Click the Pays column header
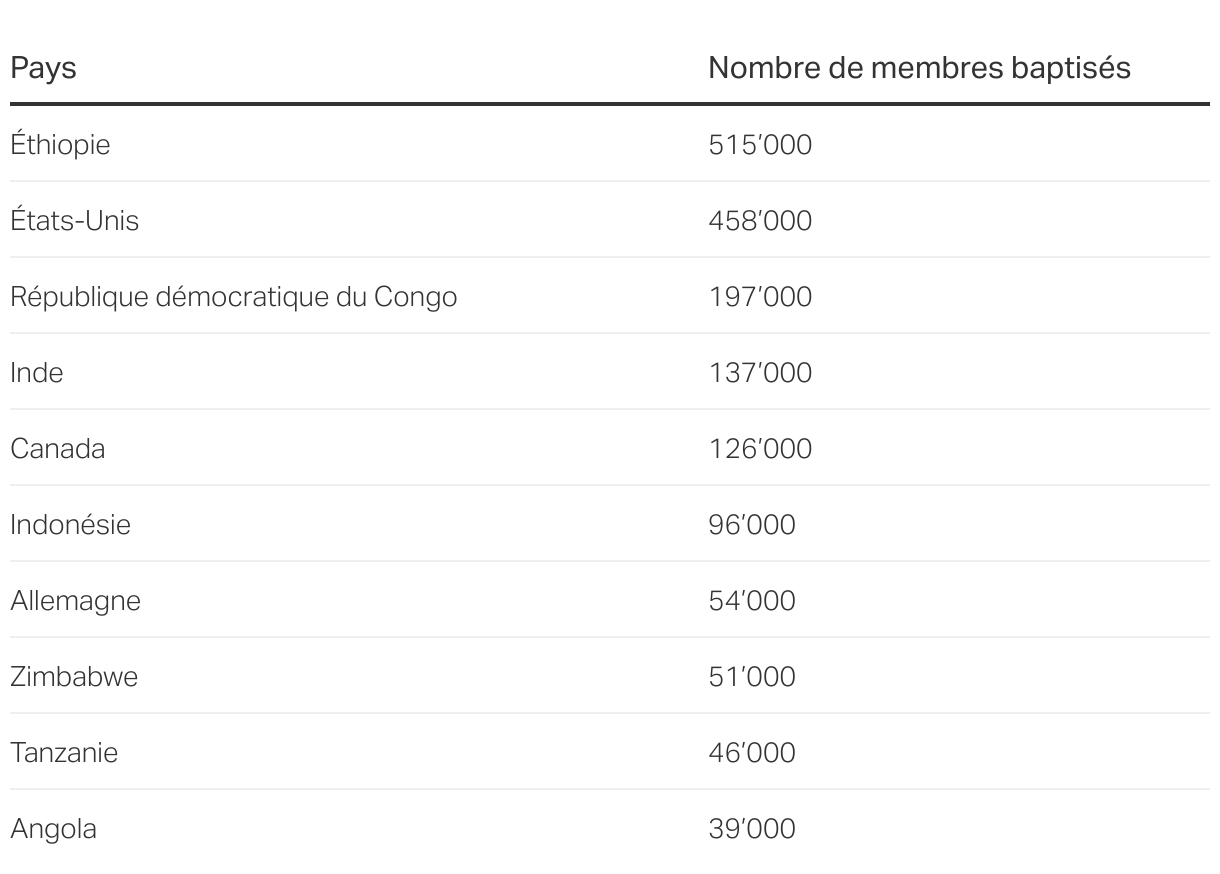 click(x=44, y=68)
